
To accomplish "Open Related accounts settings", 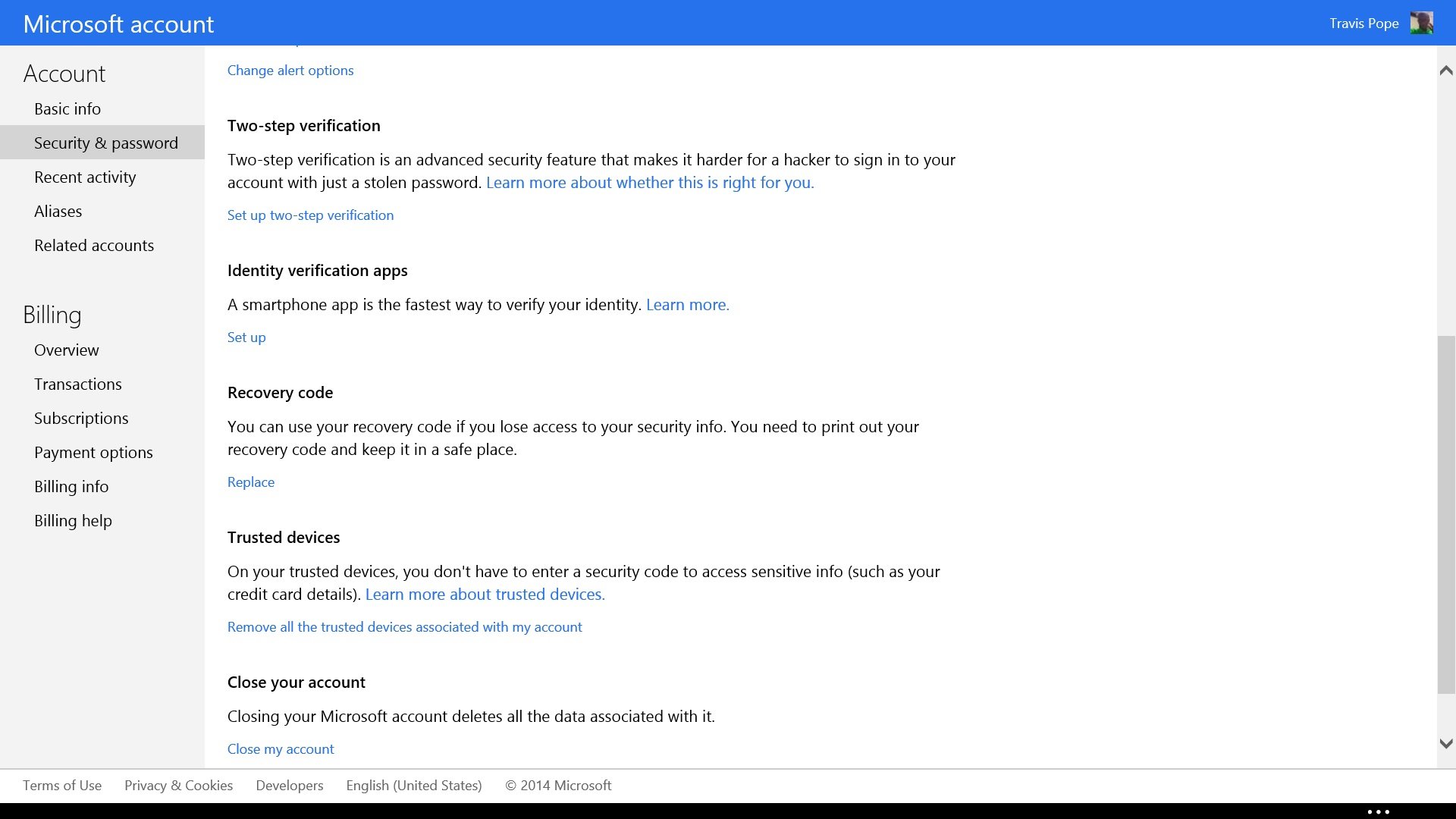I will (94, 245).
